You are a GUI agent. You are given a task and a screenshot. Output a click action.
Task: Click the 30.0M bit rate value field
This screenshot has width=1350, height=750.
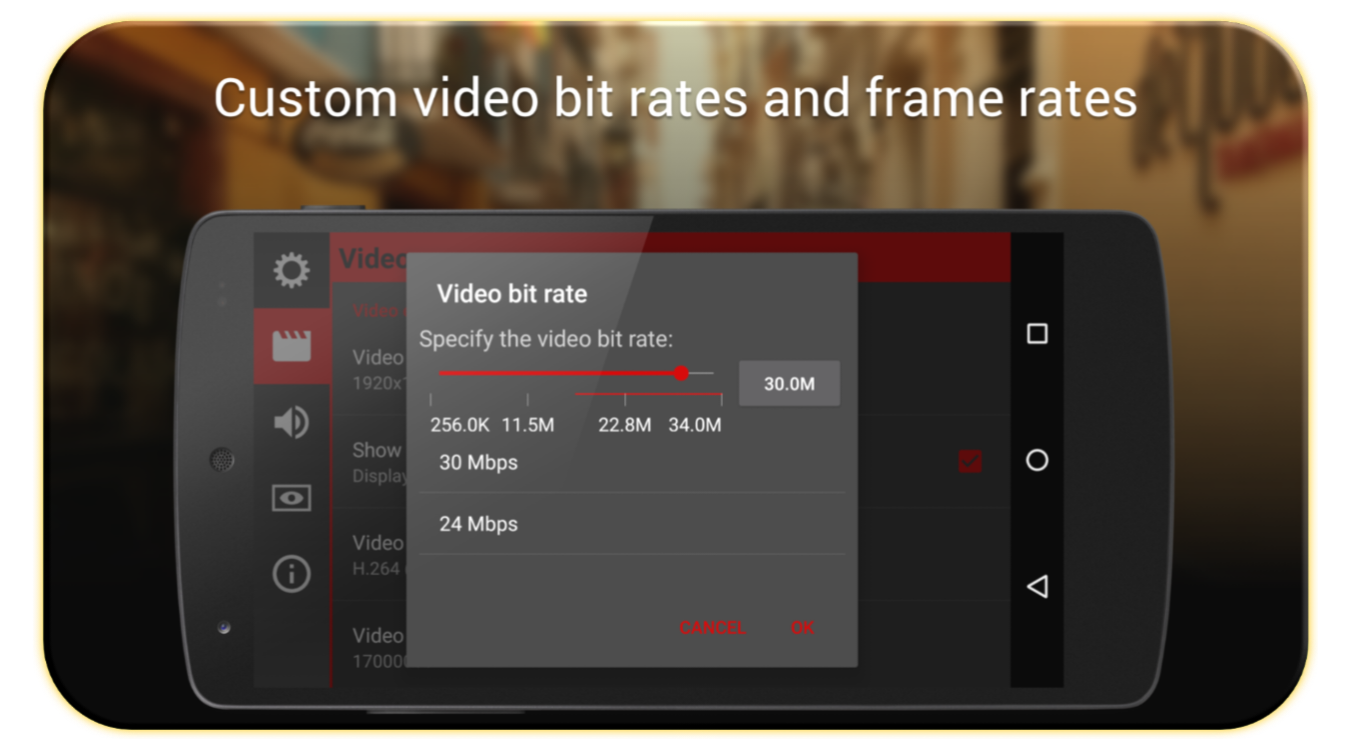coord(789,384)
